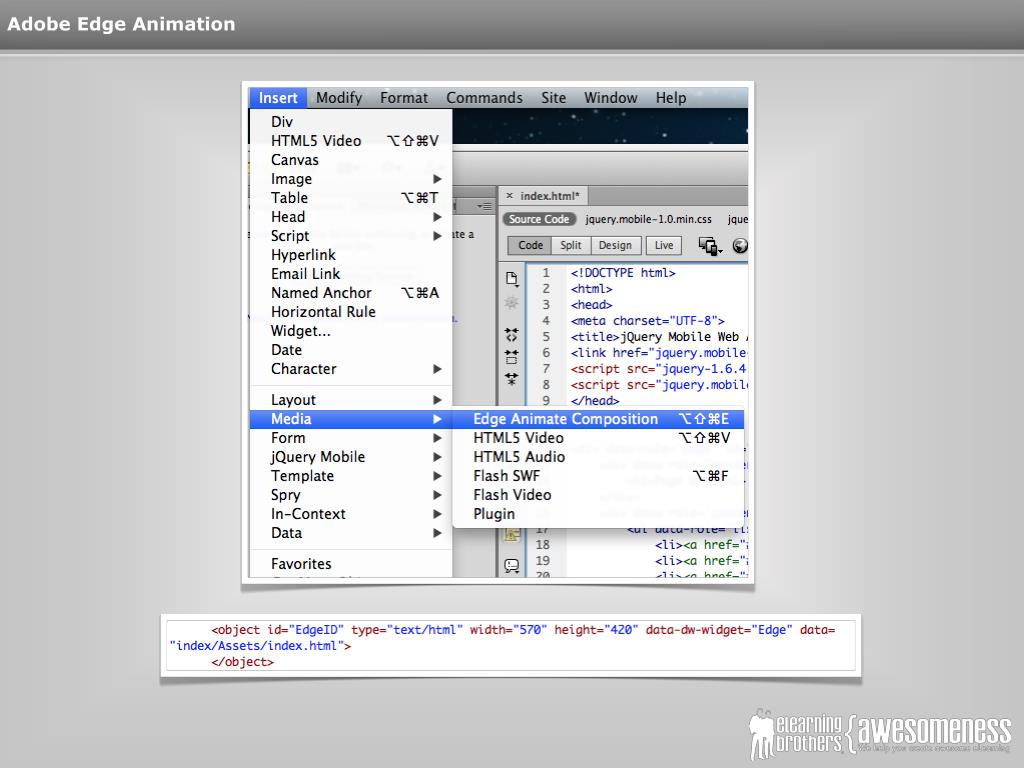Click code line "<html>"
Screen dimensions: 1024x768
coord(592,289)
